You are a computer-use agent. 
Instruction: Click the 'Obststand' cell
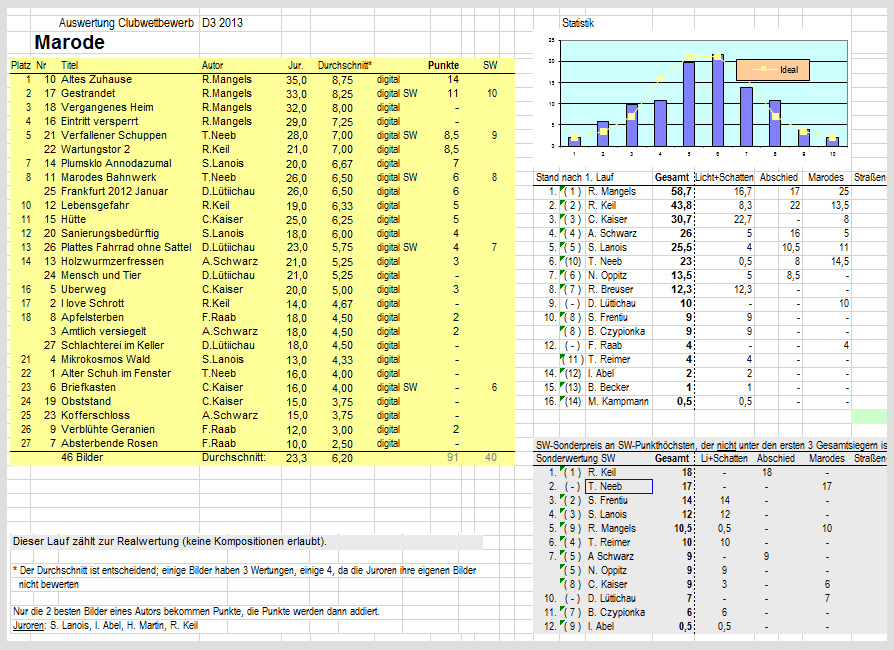tap(86, 401)
